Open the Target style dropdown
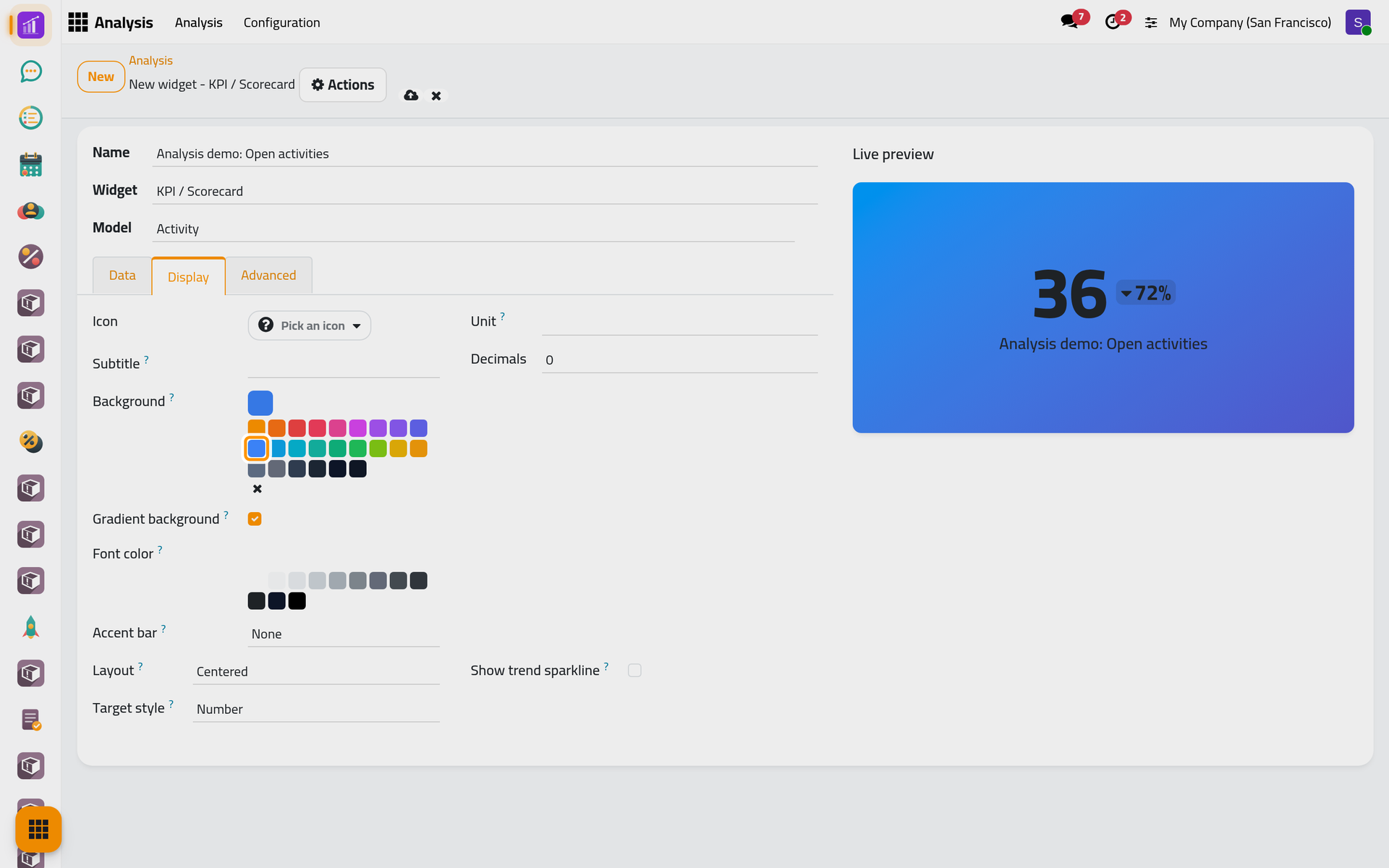This screenshot has width=1389, height=868. (x=316, y=709)
